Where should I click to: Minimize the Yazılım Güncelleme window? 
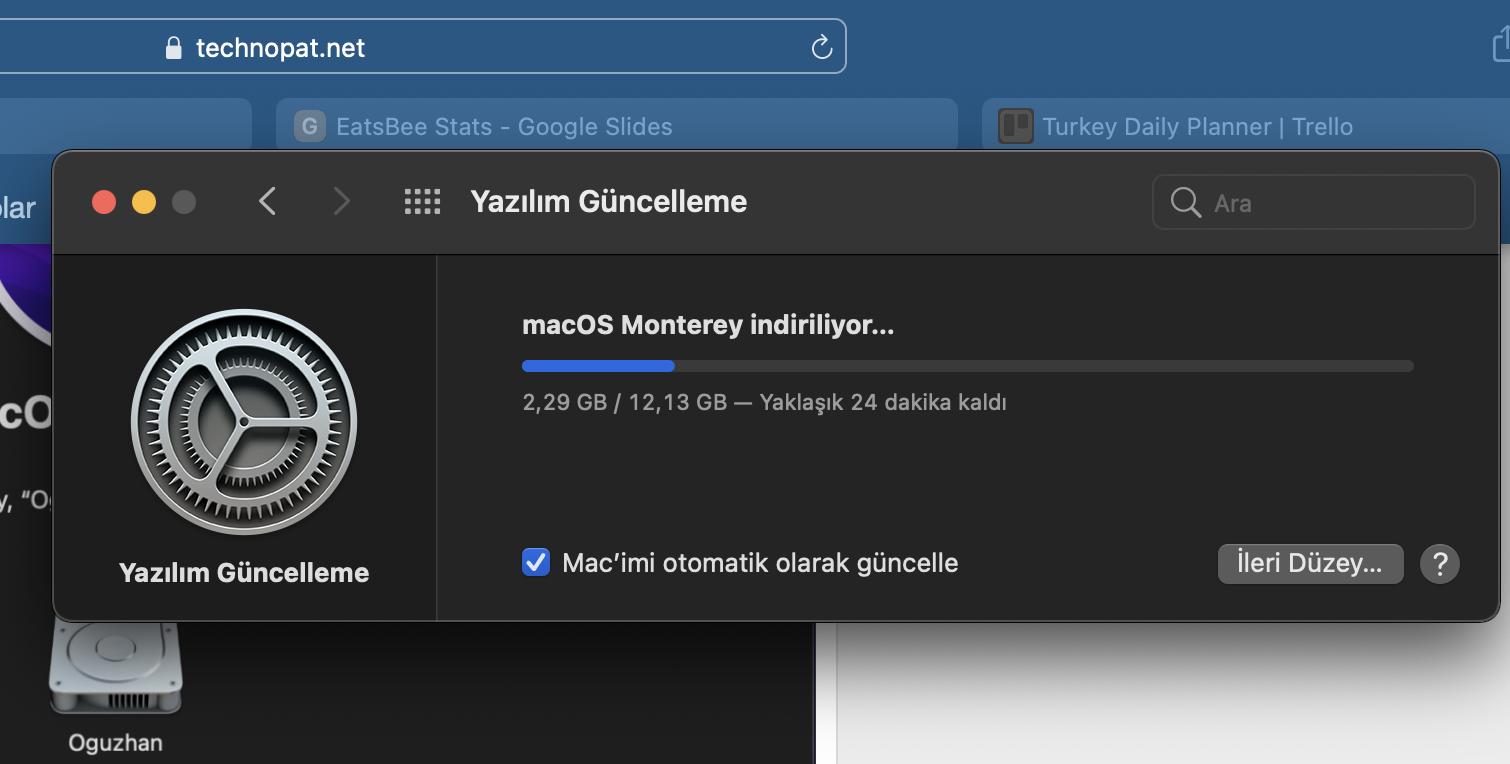click(x=144, y=203)
